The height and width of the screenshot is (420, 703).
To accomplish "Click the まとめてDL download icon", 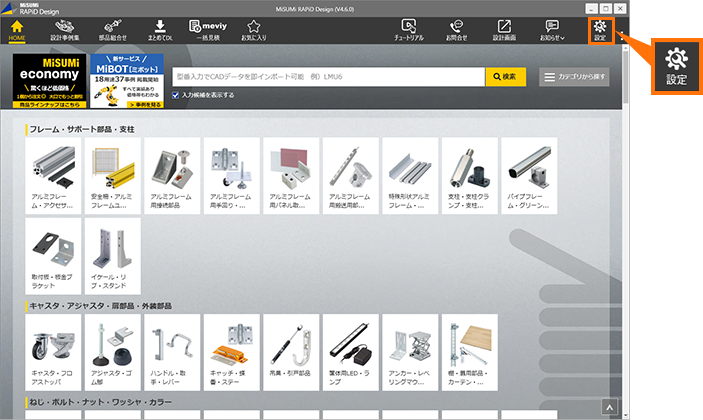I will [160, 29].
